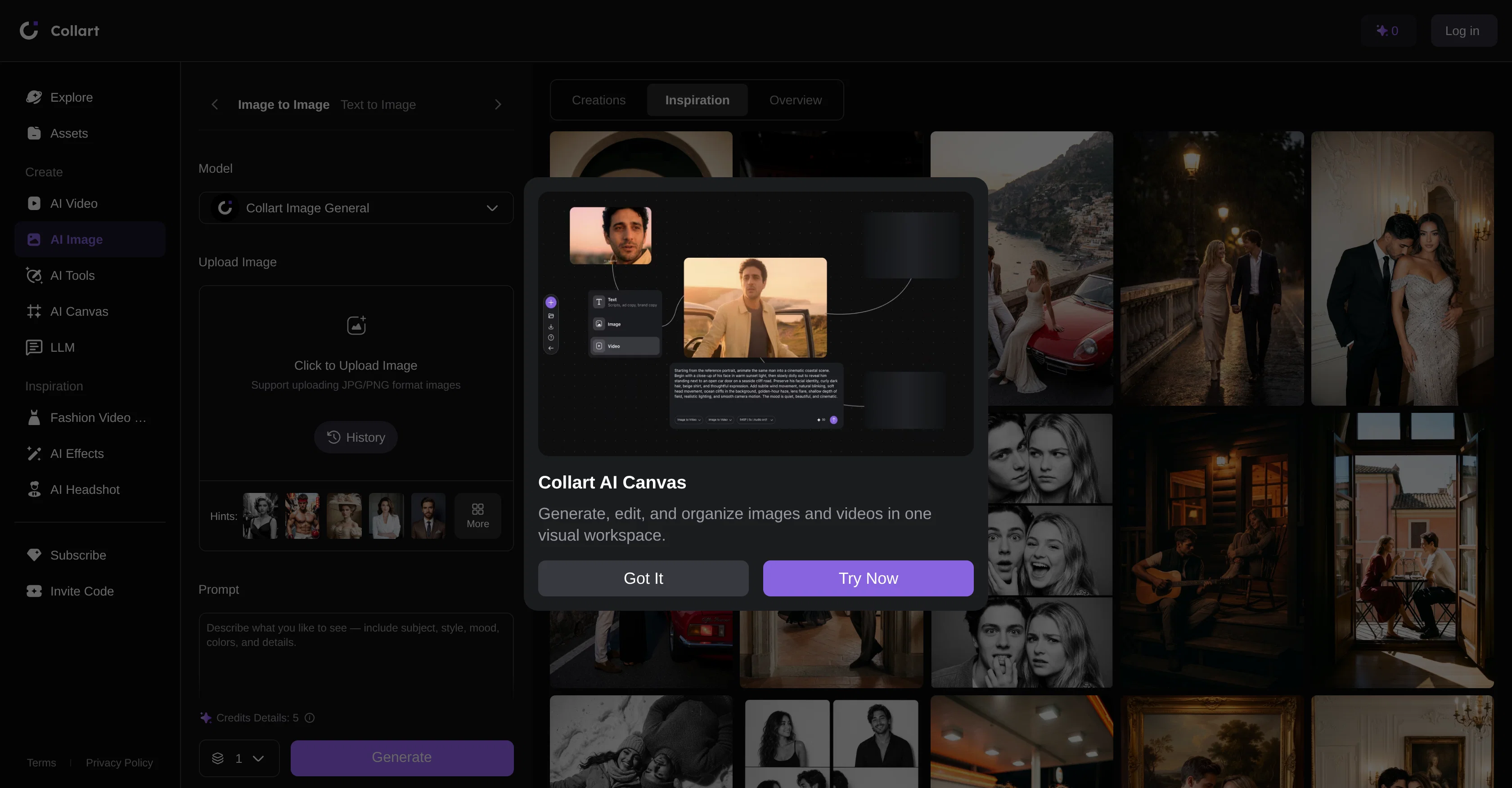
Task: Switch to Text to Image tab
Action: click(378, 104)
